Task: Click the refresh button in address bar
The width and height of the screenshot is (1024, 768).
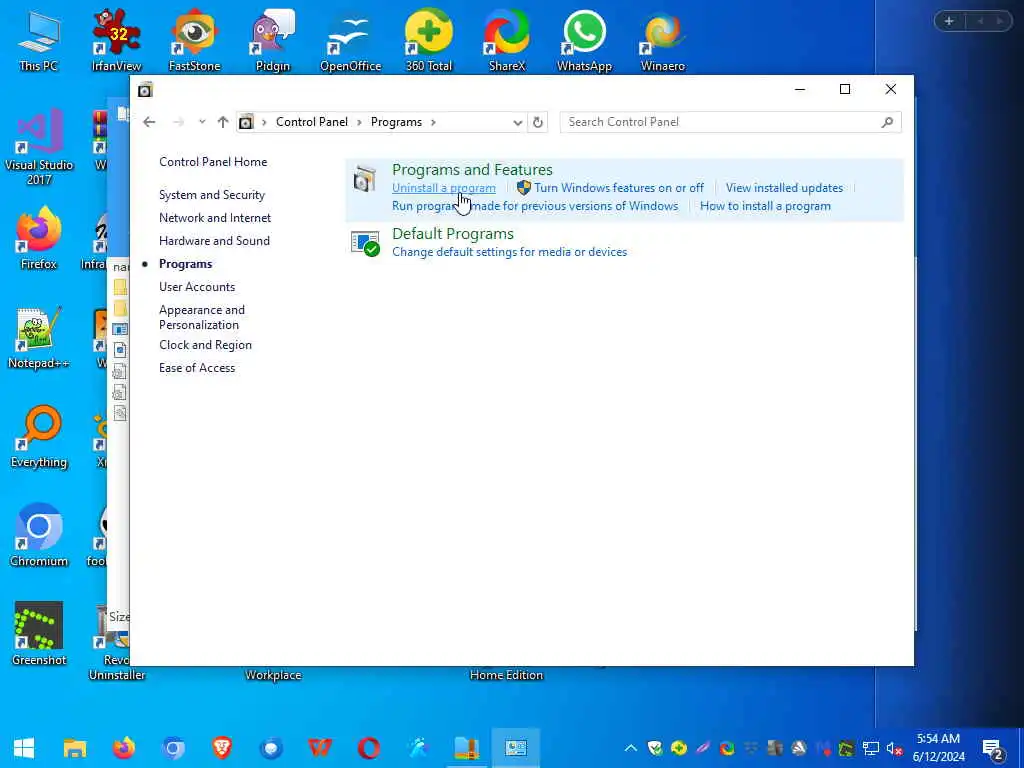Action: (x=537, y=122)
